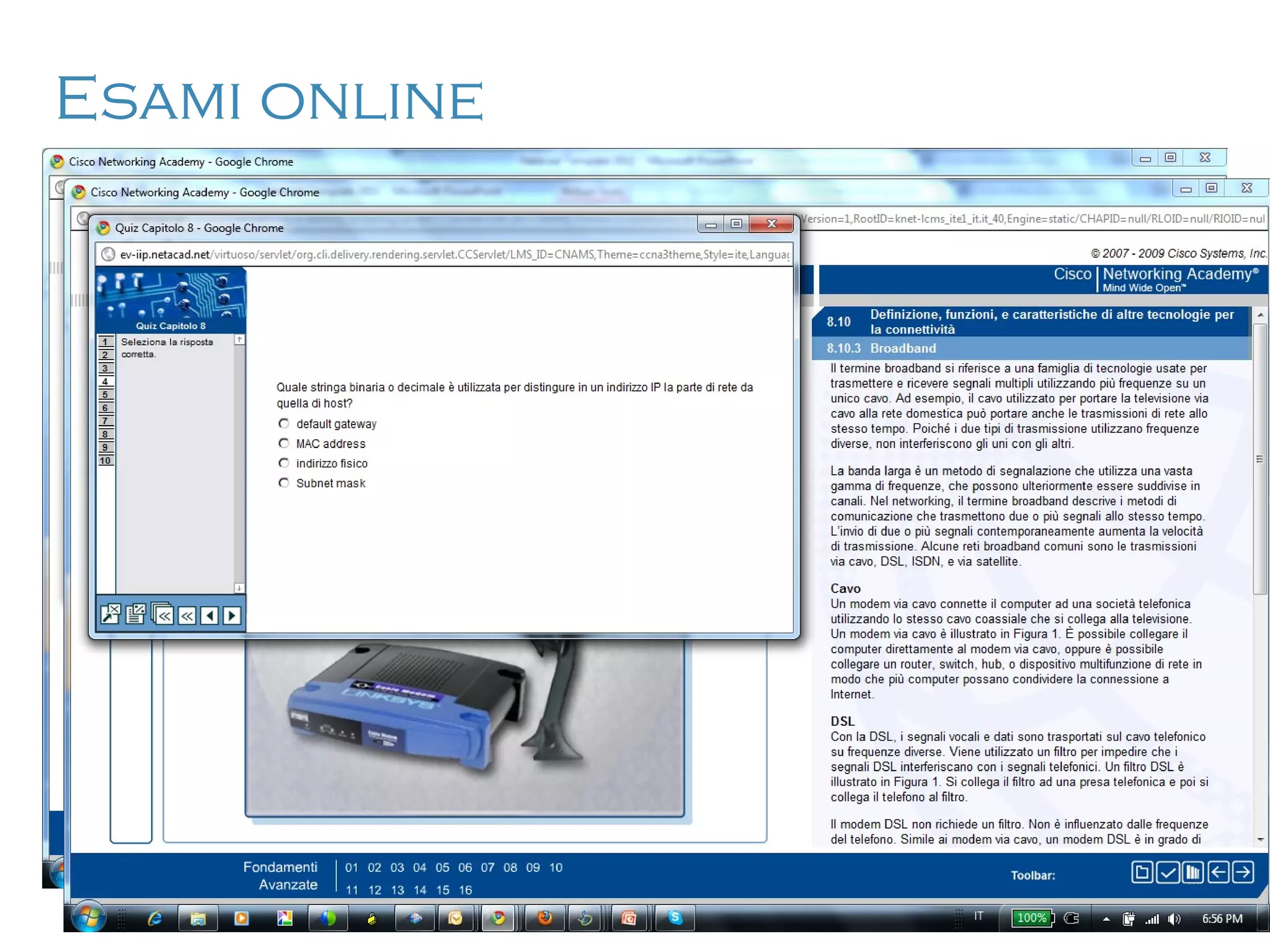The width and height of the screenshot is (1270, 952).
Task: Click the Broadband text scrollbar thumb
Action: click(x=1259, y=459)
